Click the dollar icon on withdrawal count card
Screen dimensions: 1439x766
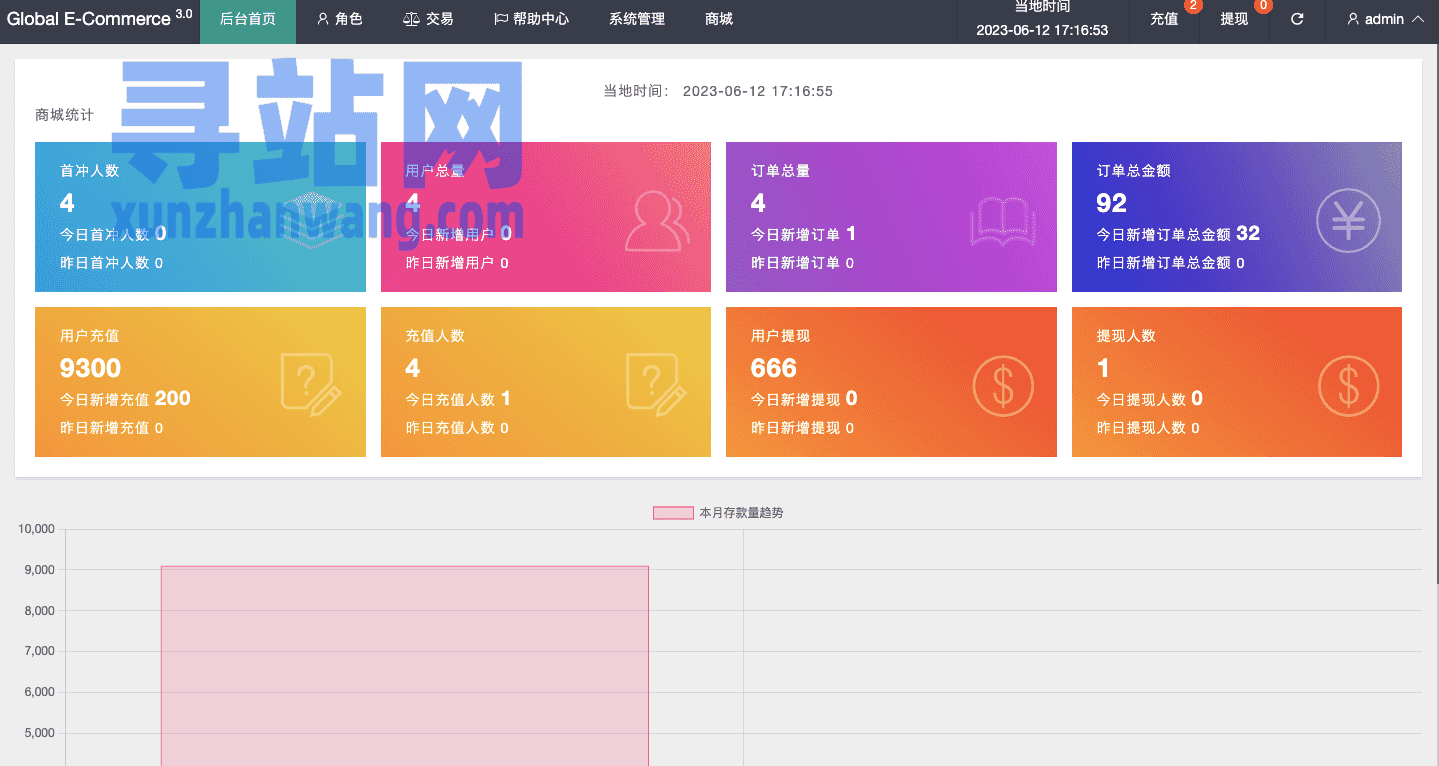(1347, 386)
